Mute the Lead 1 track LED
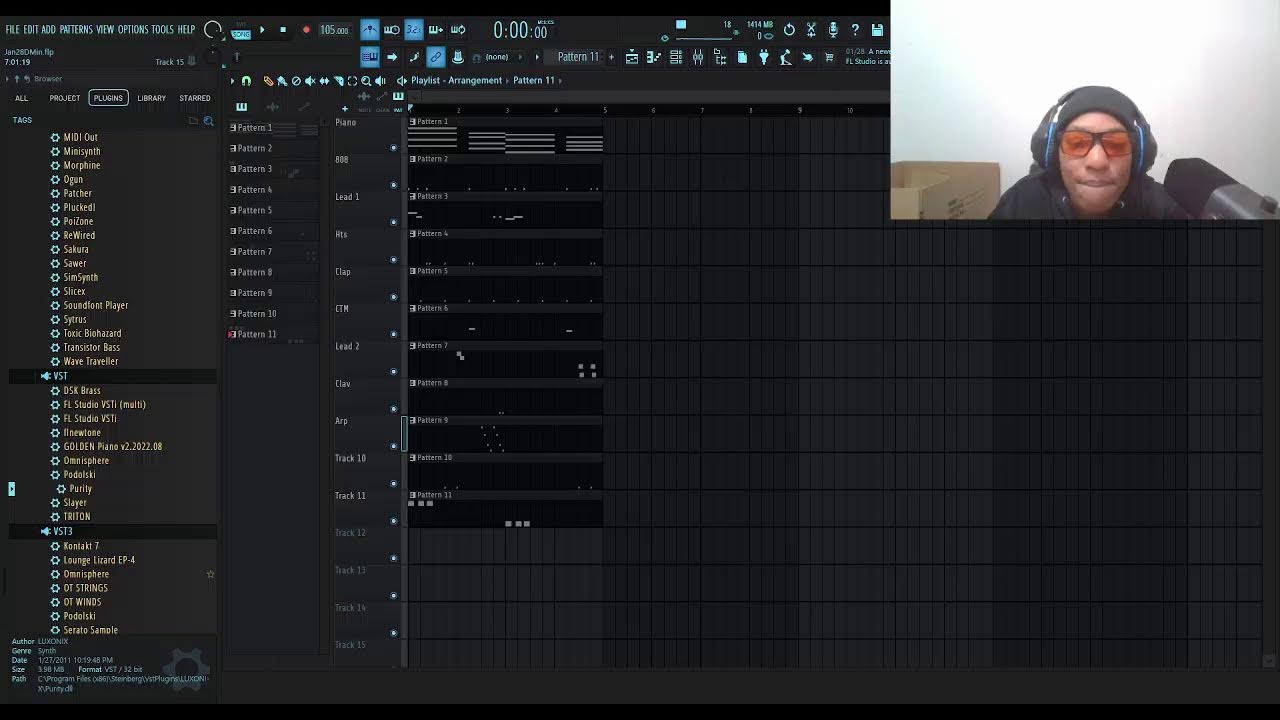 (393, 222)
